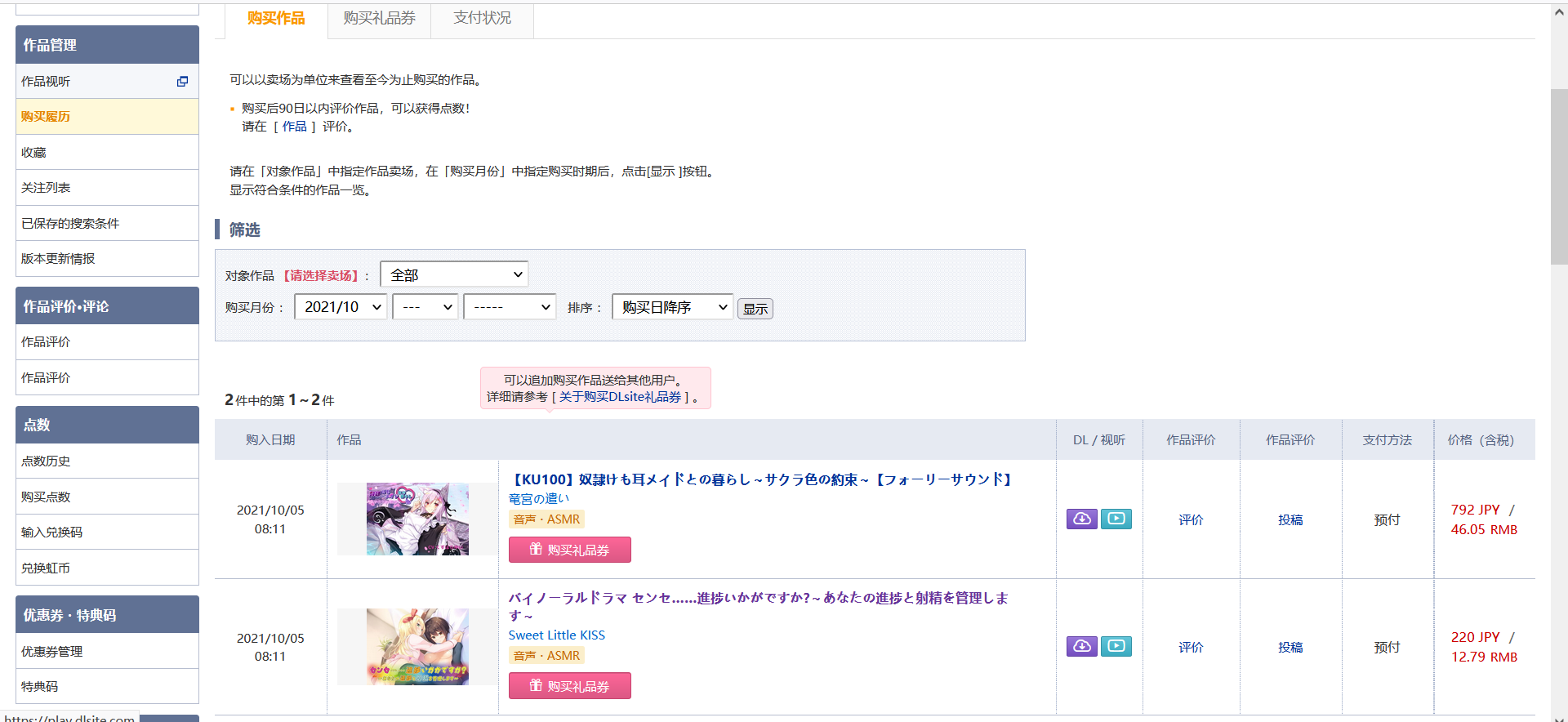Select 收藏 in the sidebar
Screen dimensions: 1568x722
34,153
